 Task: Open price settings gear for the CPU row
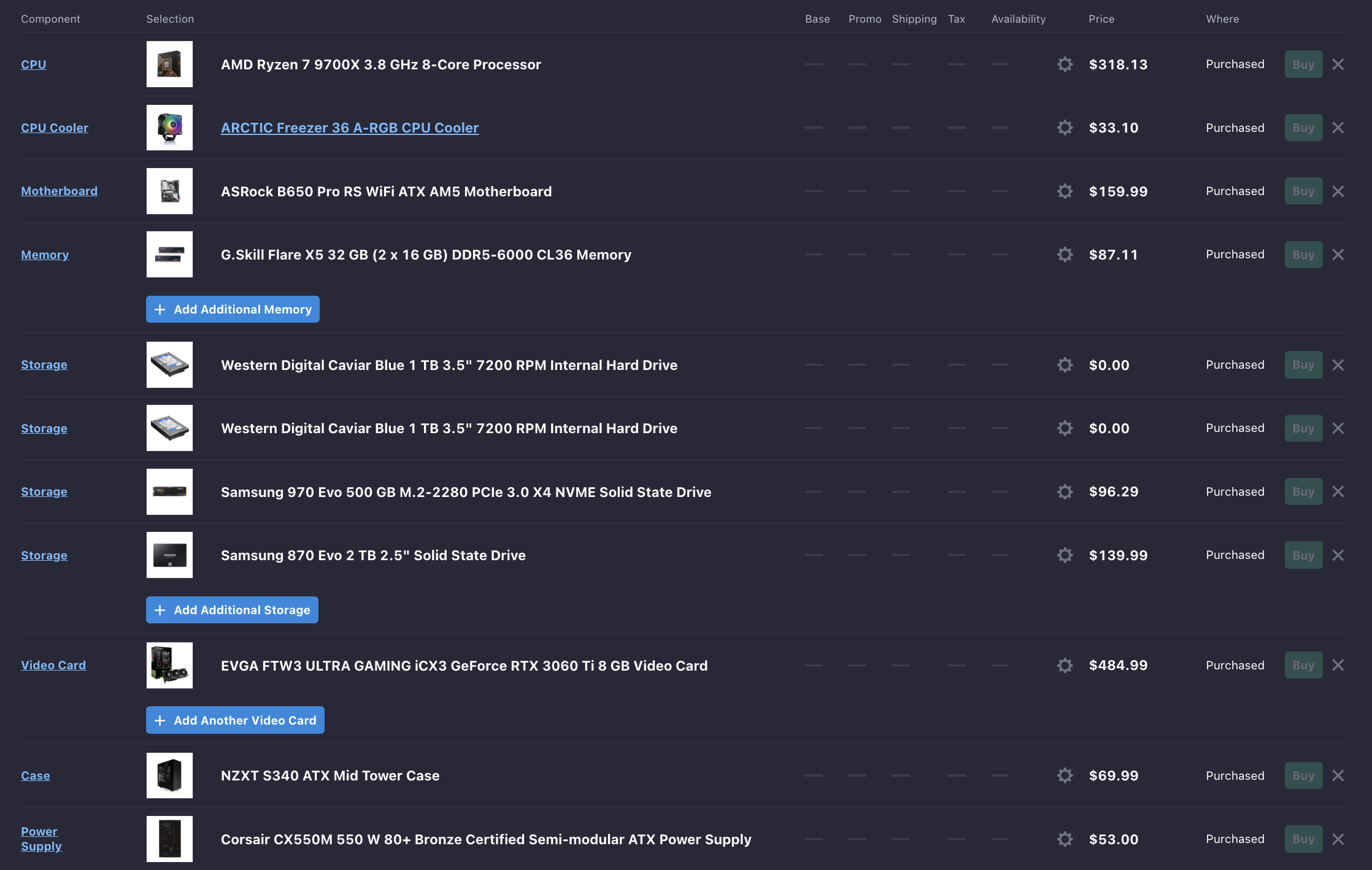pyautogui.click(x=1065, y=64)
